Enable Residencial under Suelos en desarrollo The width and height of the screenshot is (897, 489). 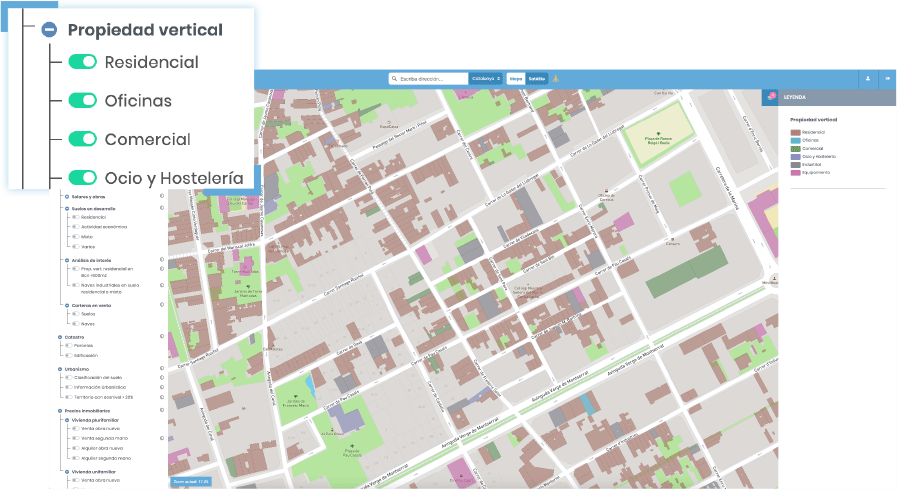(76, 217)
